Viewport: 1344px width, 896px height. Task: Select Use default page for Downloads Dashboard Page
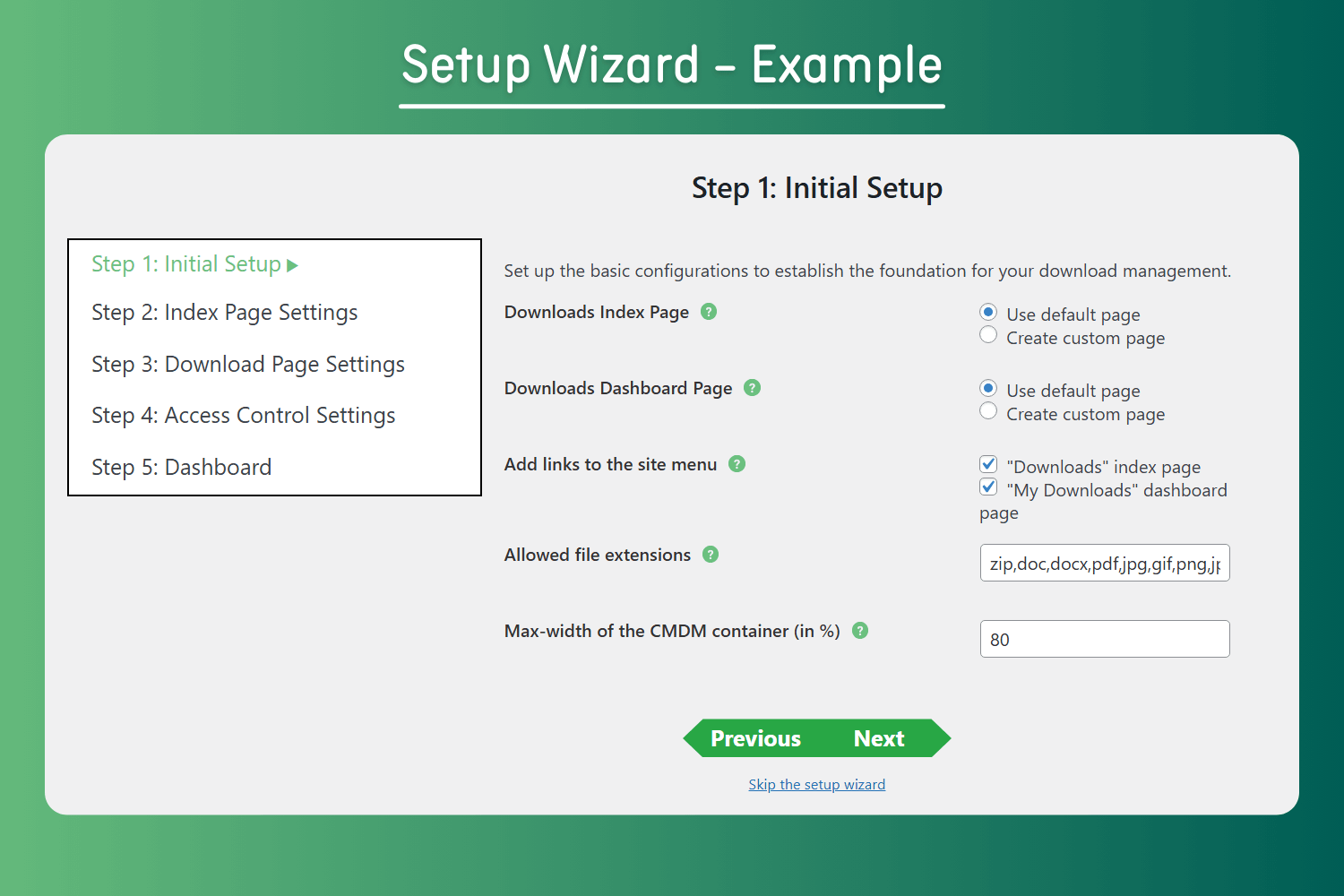pos(988,388)
